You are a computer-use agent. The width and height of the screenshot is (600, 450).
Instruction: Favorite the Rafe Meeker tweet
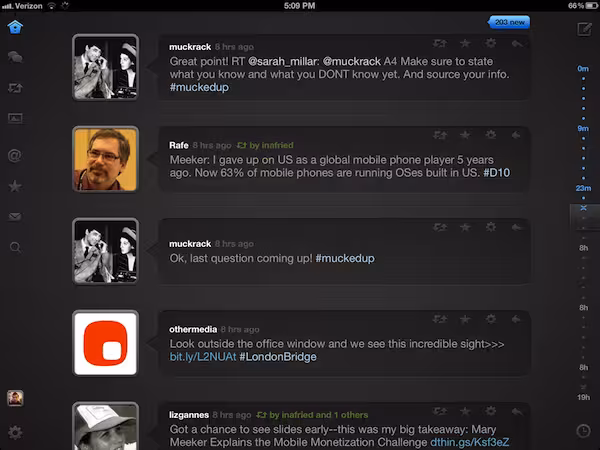click(465, 135)
